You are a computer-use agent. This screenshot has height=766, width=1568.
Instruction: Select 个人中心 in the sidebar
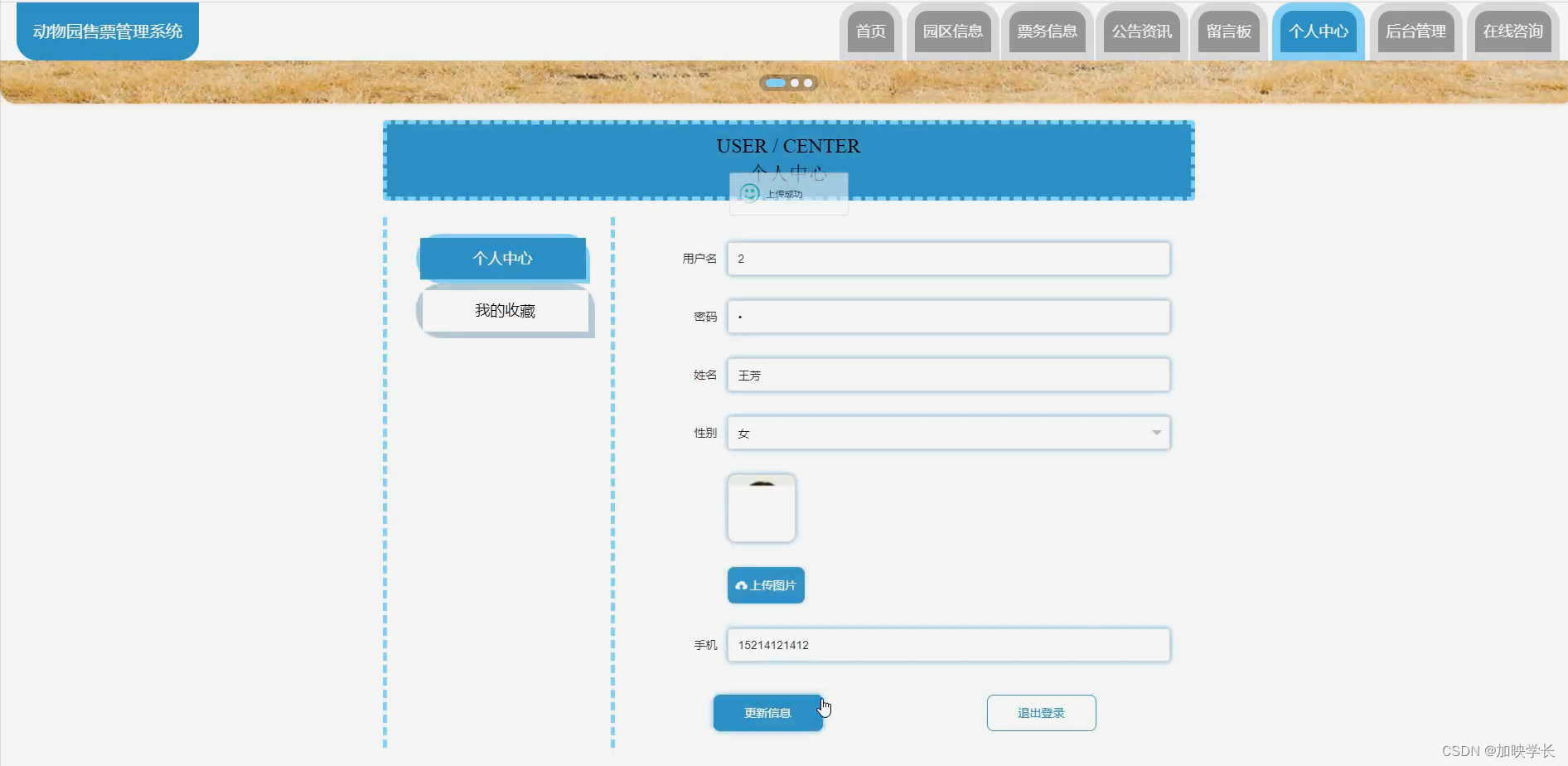pyautogui.click(x=503, y=258)
